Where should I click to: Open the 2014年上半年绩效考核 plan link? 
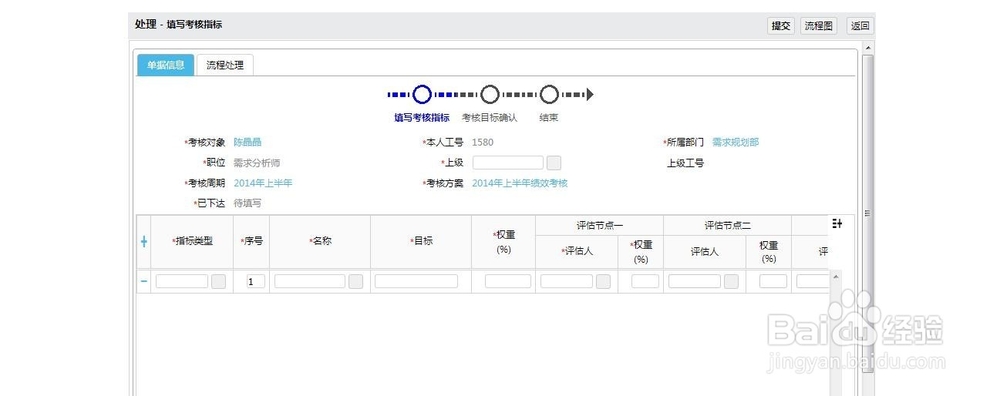click(520, 183)
